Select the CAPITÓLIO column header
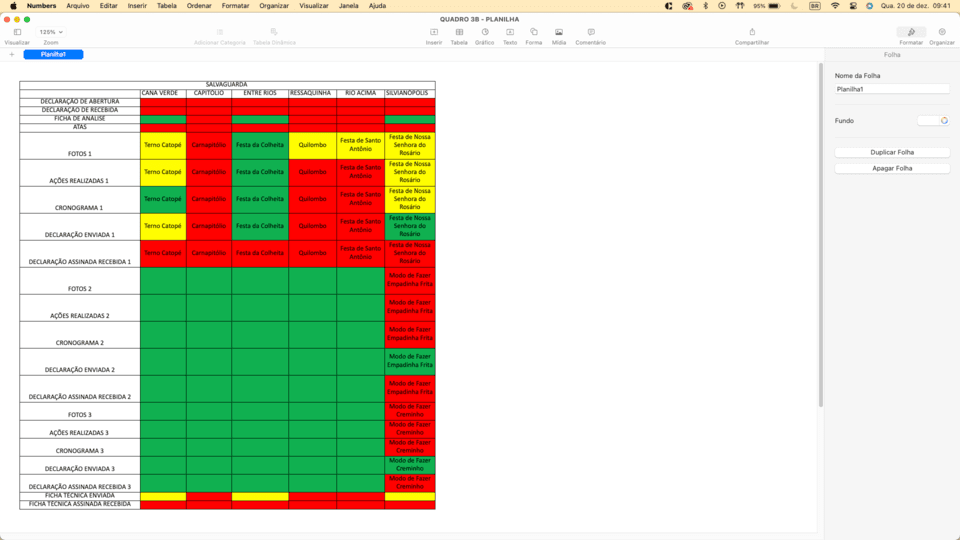This screenshot has width=960, height=540. [209, 93]
